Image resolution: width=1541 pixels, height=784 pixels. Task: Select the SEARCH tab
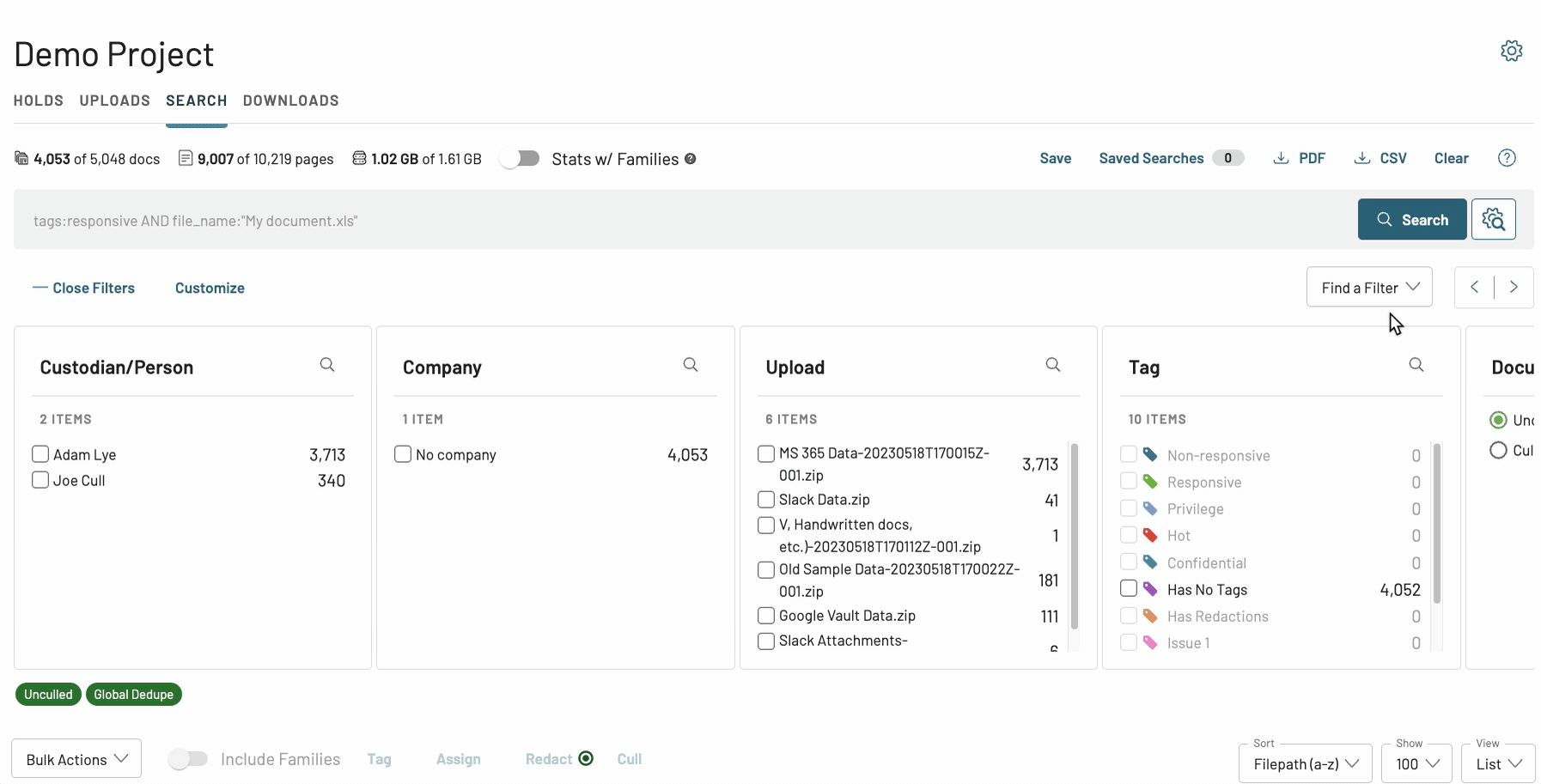(197, 100)
